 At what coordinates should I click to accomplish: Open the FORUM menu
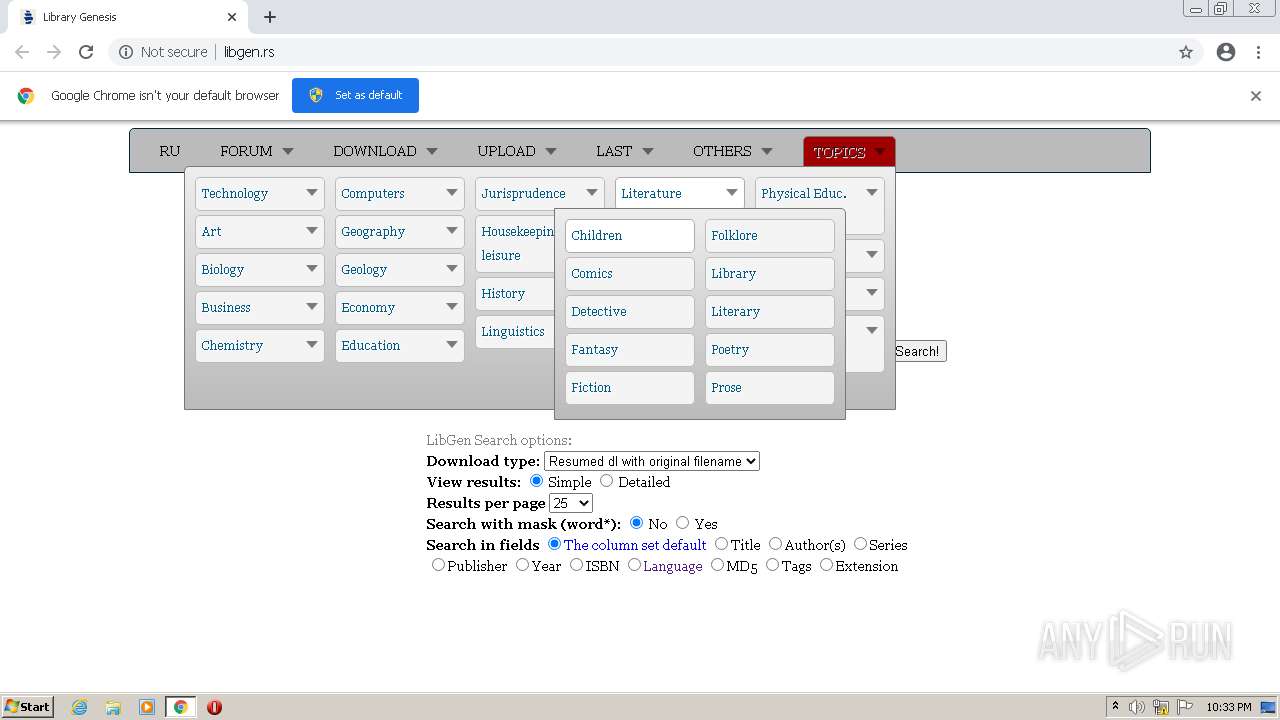tap(257, 151)
